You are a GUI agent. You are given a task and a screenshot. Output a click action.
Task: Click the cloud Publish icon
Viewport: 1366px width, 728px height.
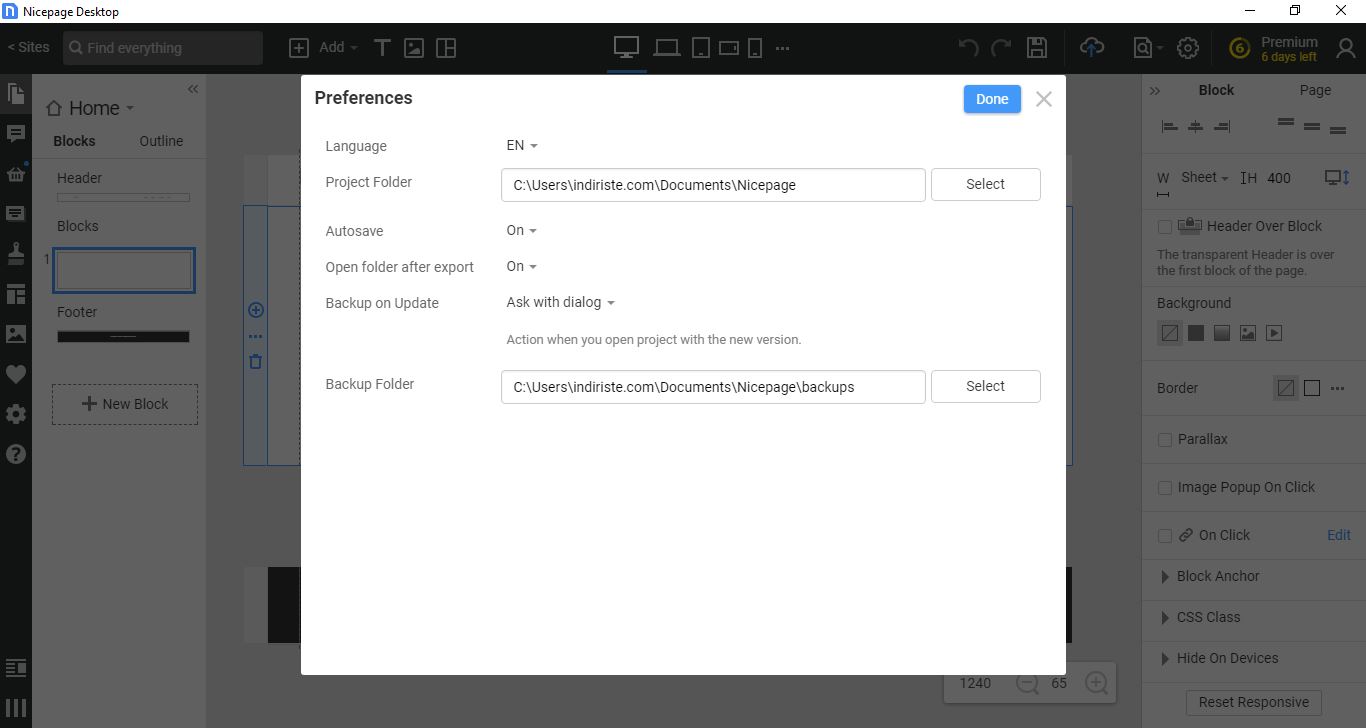[1092, 47]
